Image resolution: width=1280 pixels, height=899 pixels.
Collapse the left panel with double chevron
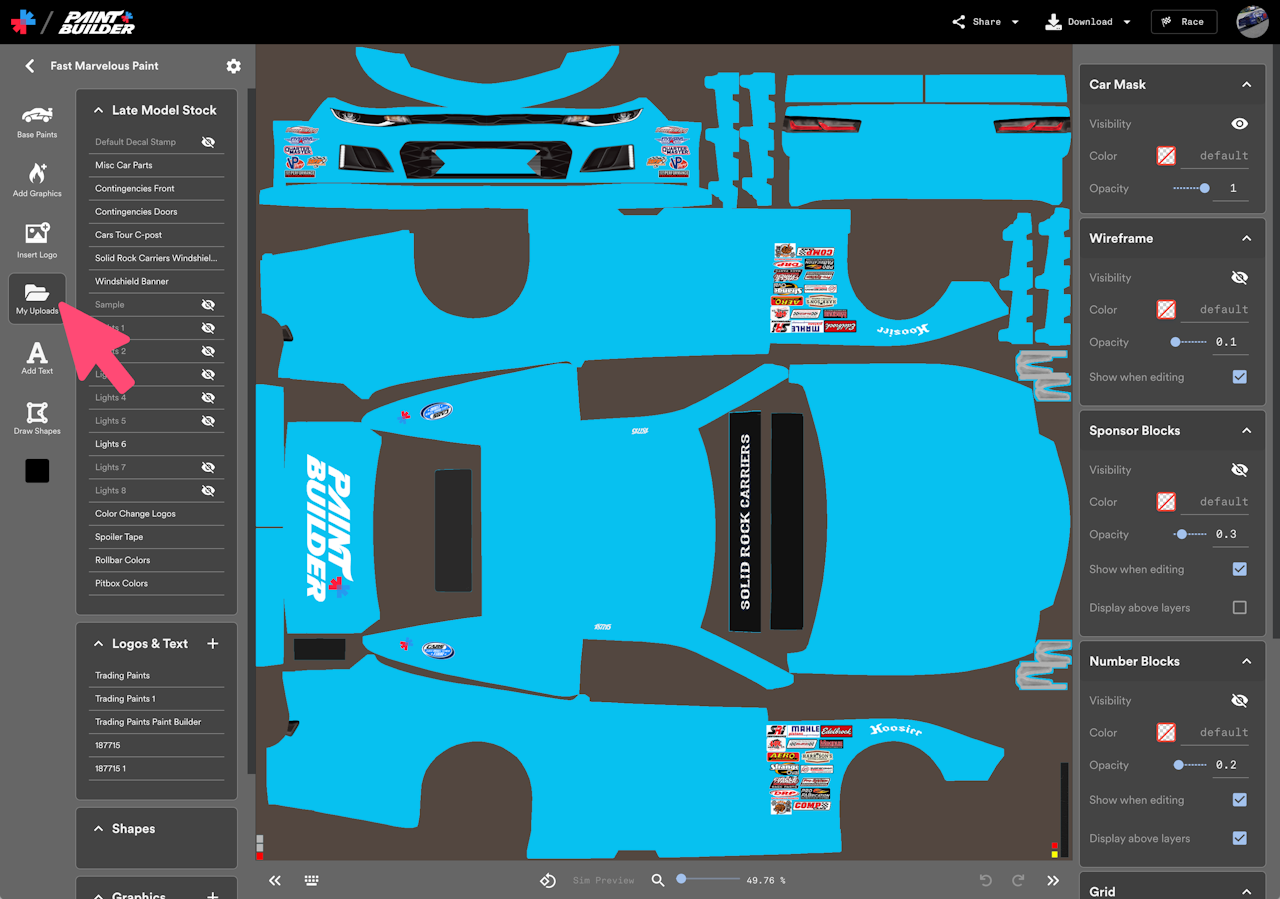pyautogui.click(x=275, y=881)
